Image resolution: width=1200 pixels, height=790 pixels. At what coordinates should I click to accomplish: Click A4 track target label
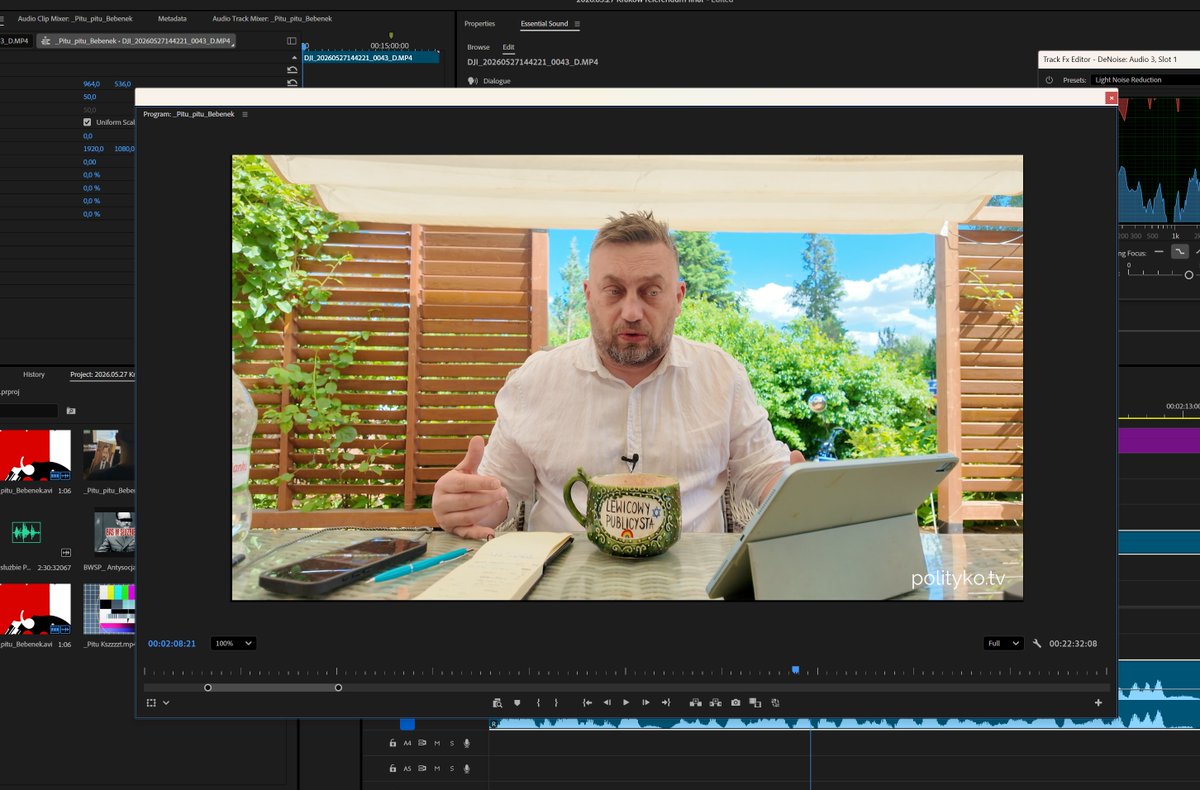click(407, 743)
